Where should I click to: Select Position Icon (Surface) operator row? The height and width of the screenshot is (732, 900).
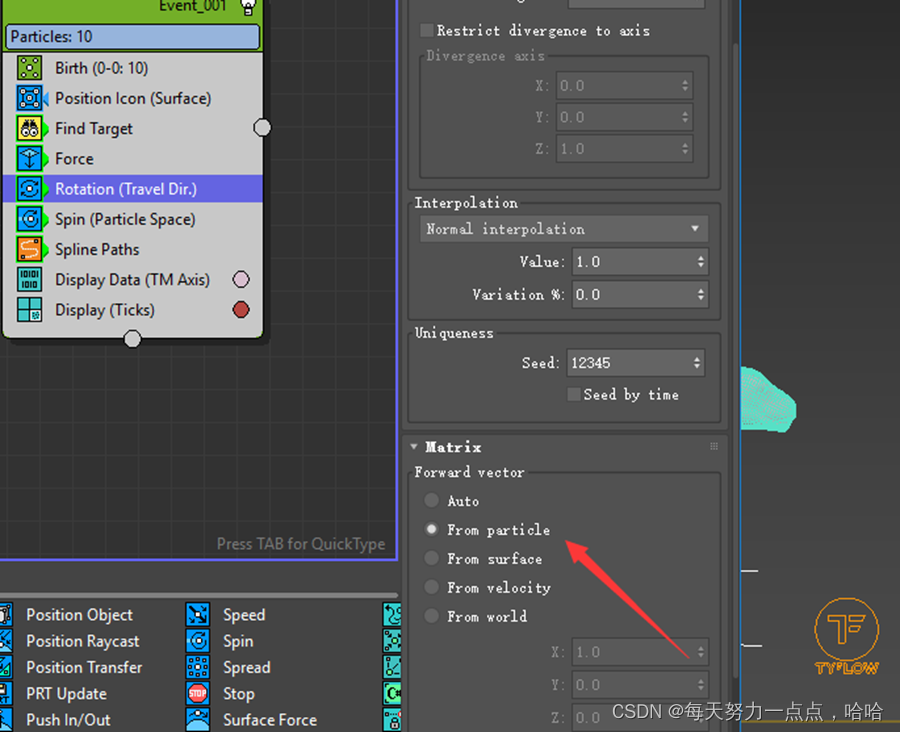pyautogui.click(x=133, y=98)
